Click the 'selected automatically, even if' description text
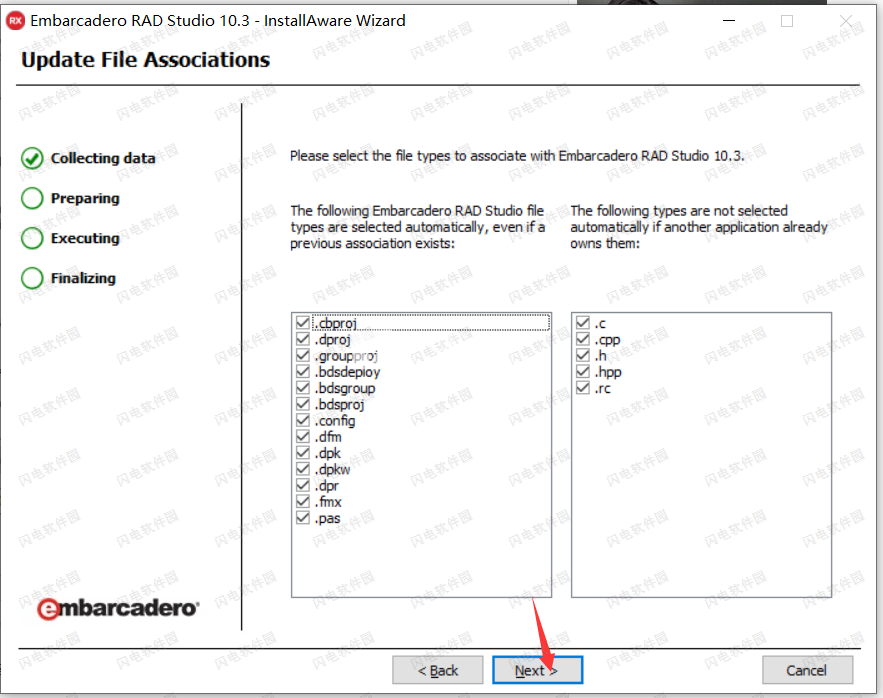883x698 pixels. tap(418, 227)
